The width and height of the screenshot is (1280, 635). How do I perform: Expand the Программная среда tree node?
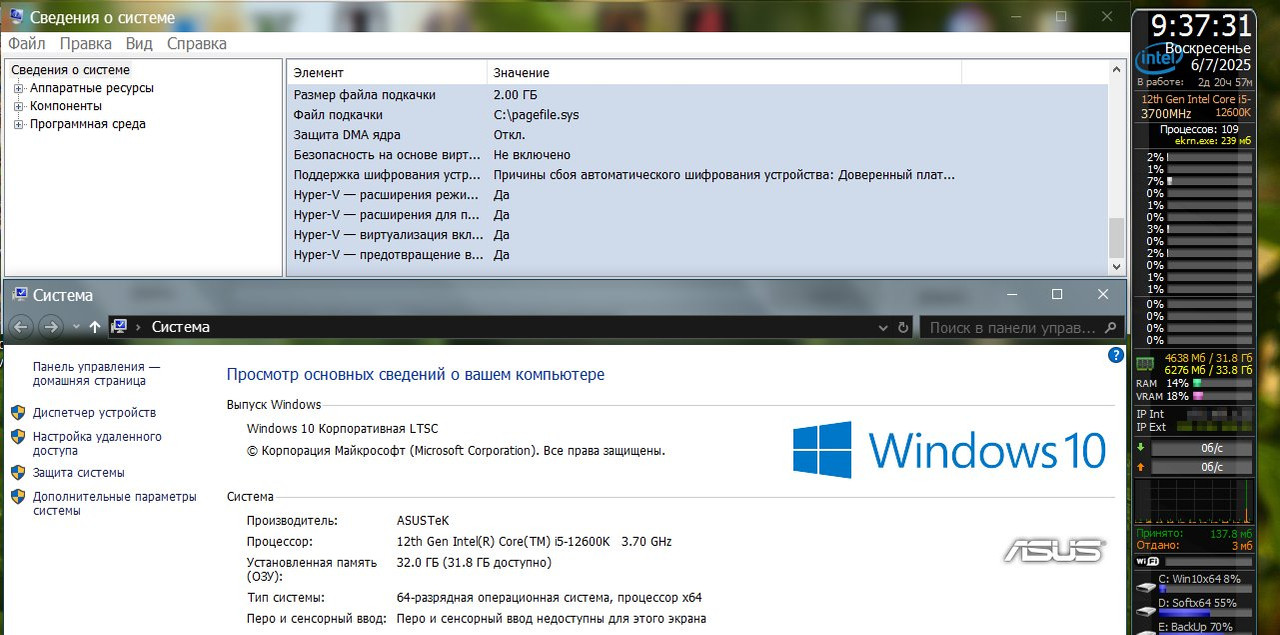click(18, 124)
